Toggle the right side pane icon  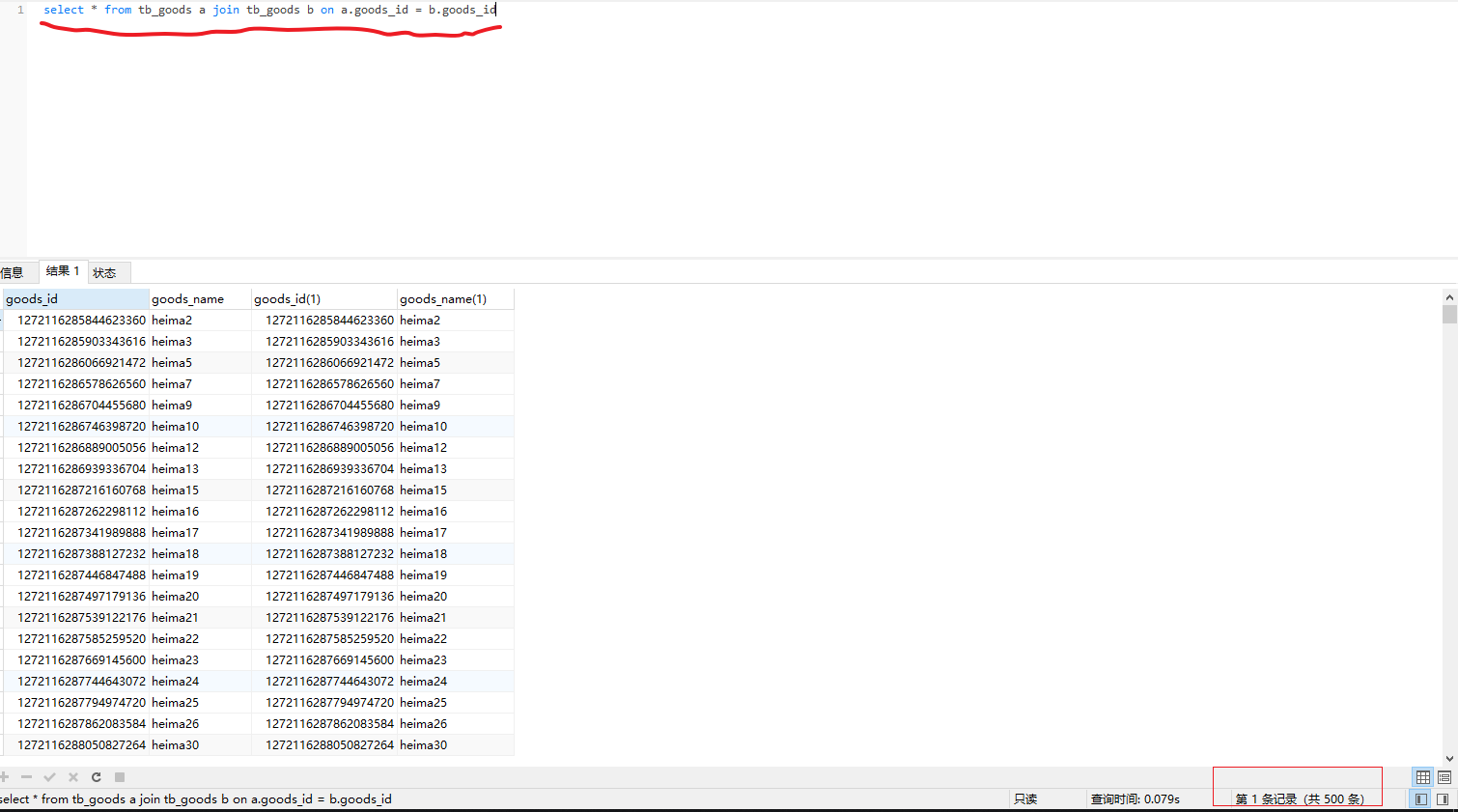click(1443, 799)
